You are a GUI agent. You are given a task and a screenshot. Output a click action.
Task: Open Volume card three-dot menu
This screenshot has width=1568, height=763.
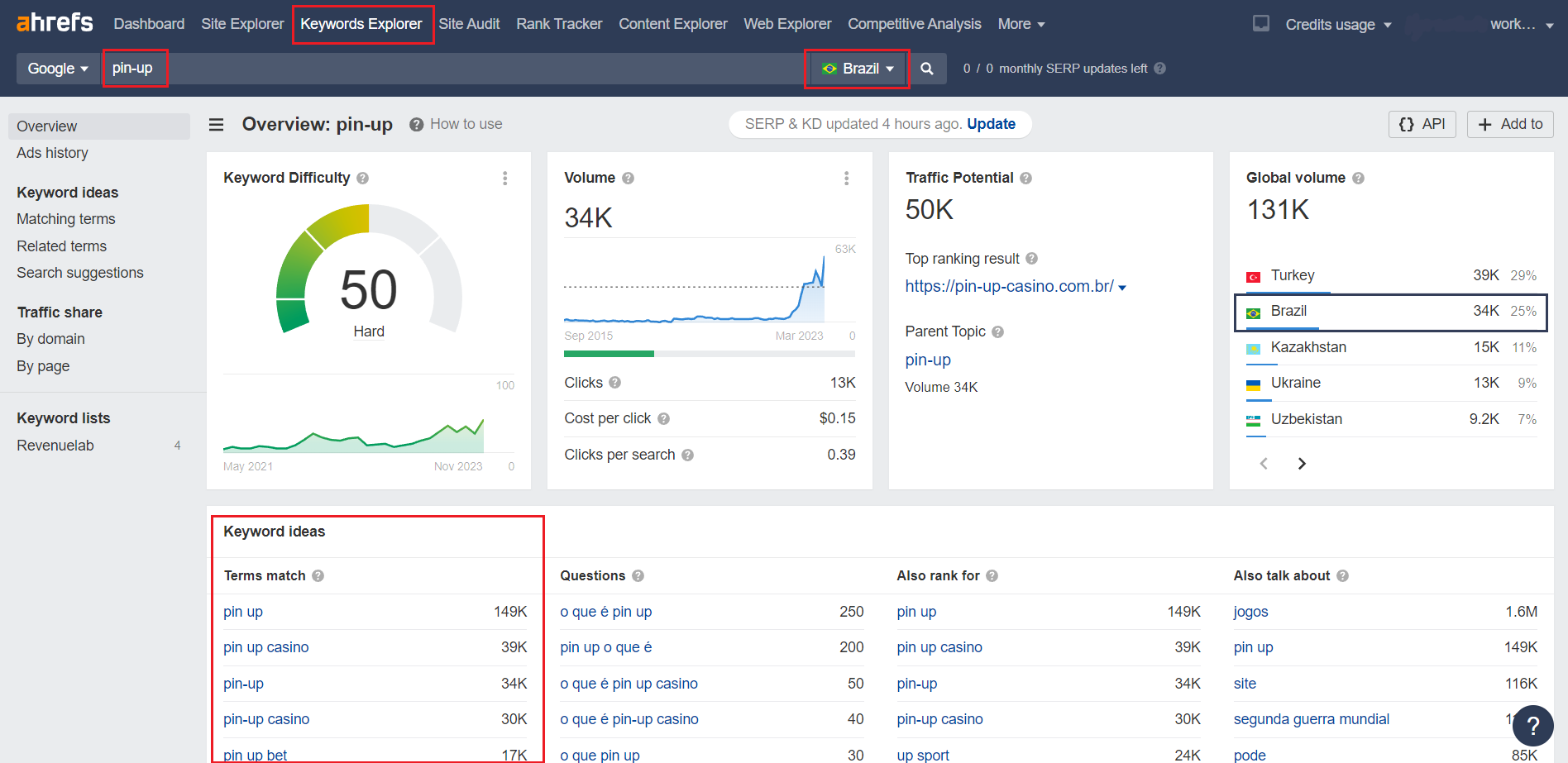click(846, 178)
